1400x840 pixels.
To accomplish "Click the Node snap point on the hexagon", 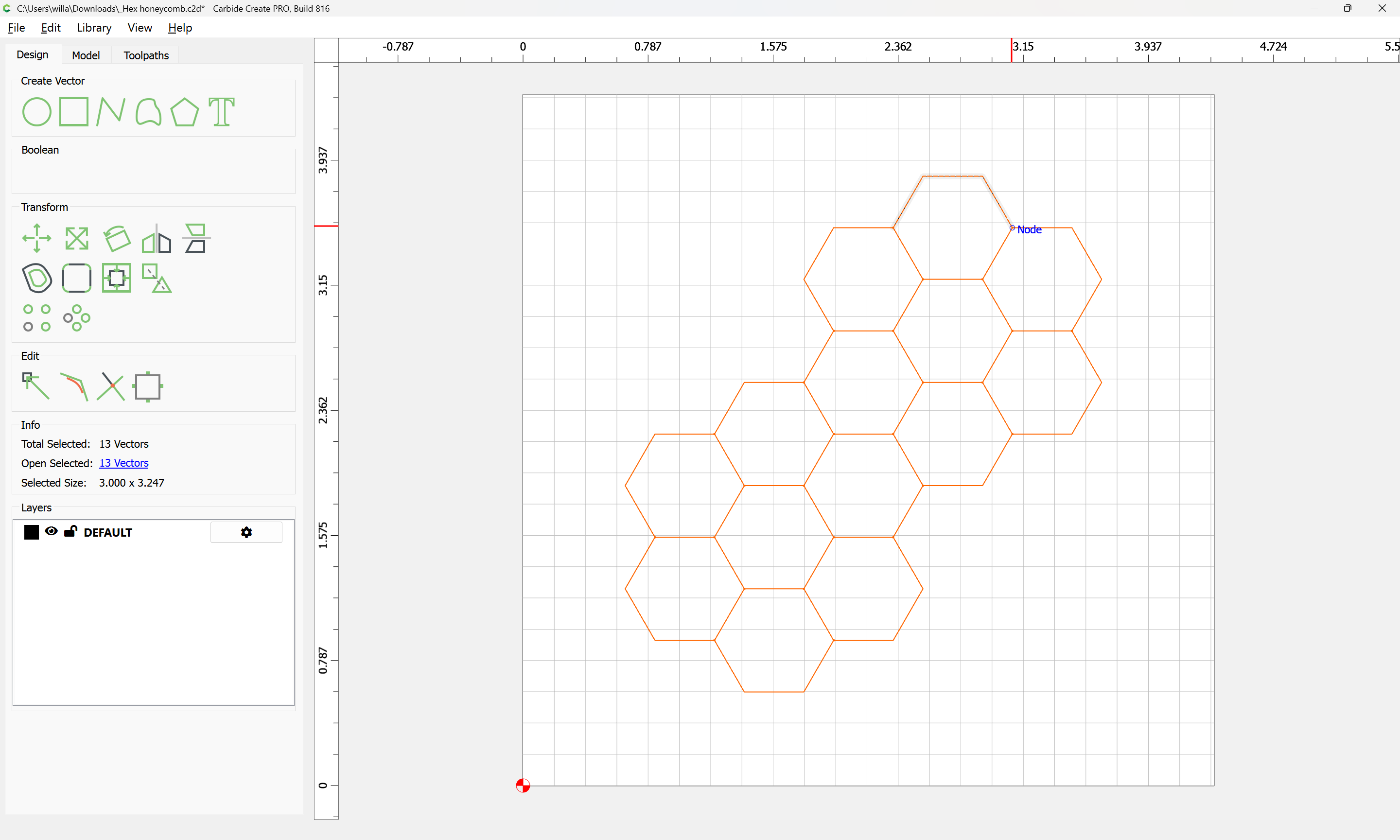I will (1013, 227).
